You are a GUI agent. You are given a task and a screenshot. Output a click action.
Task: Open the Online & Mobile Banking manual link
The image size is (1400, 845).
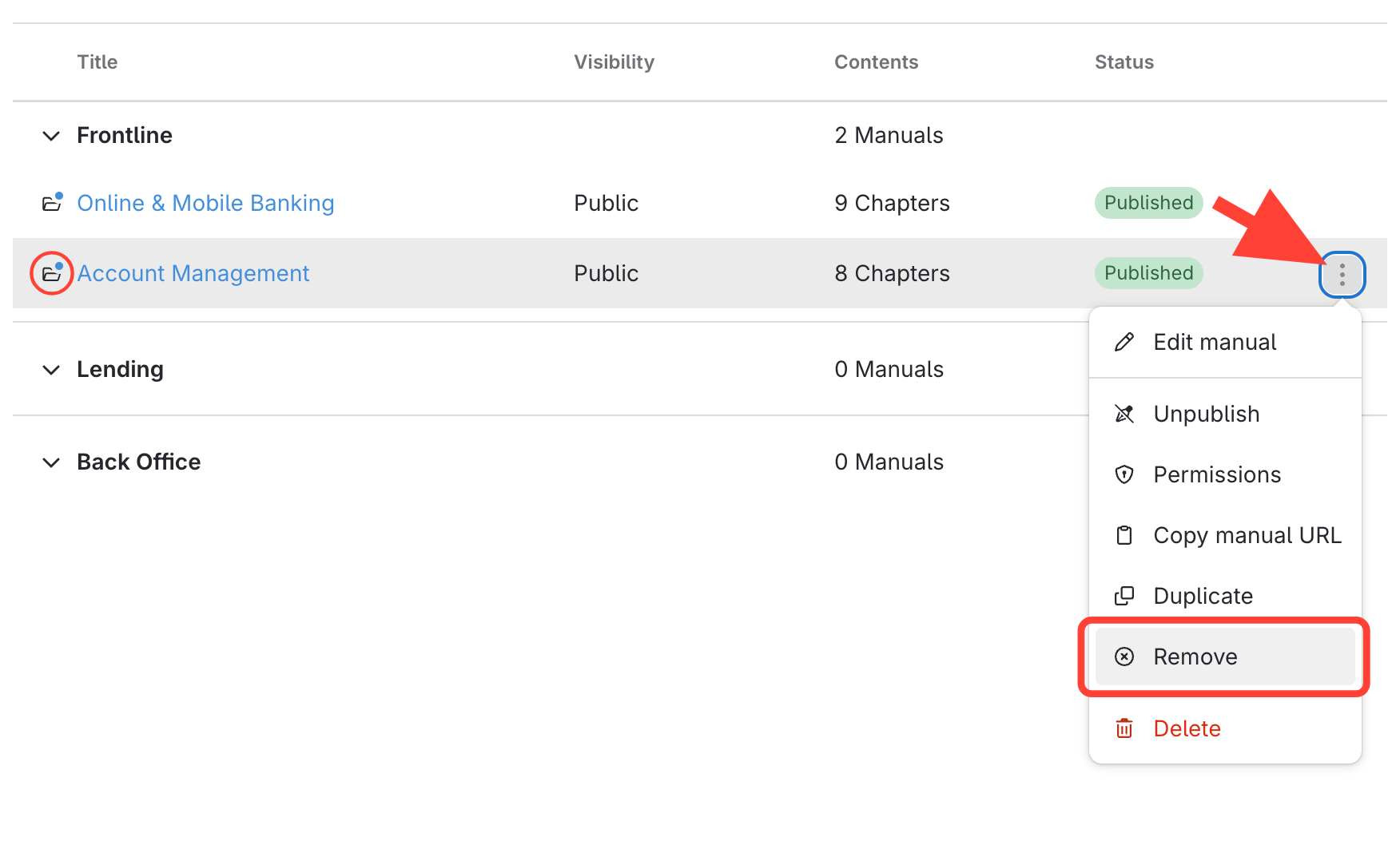[x=205, y=203]
